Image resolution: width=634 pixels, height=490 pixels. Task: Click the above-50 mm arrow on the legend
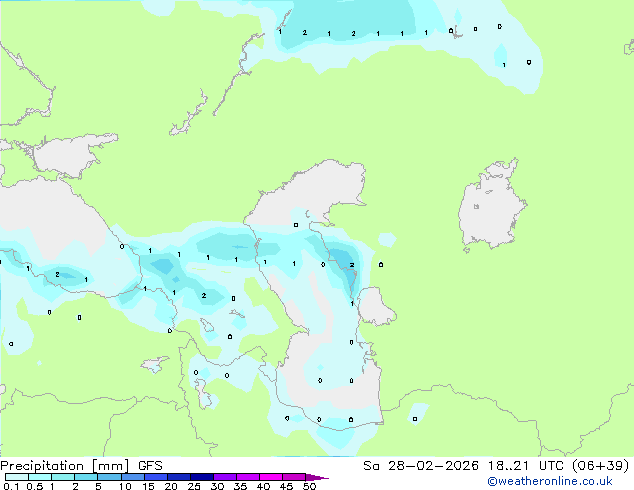click(317, 477)
